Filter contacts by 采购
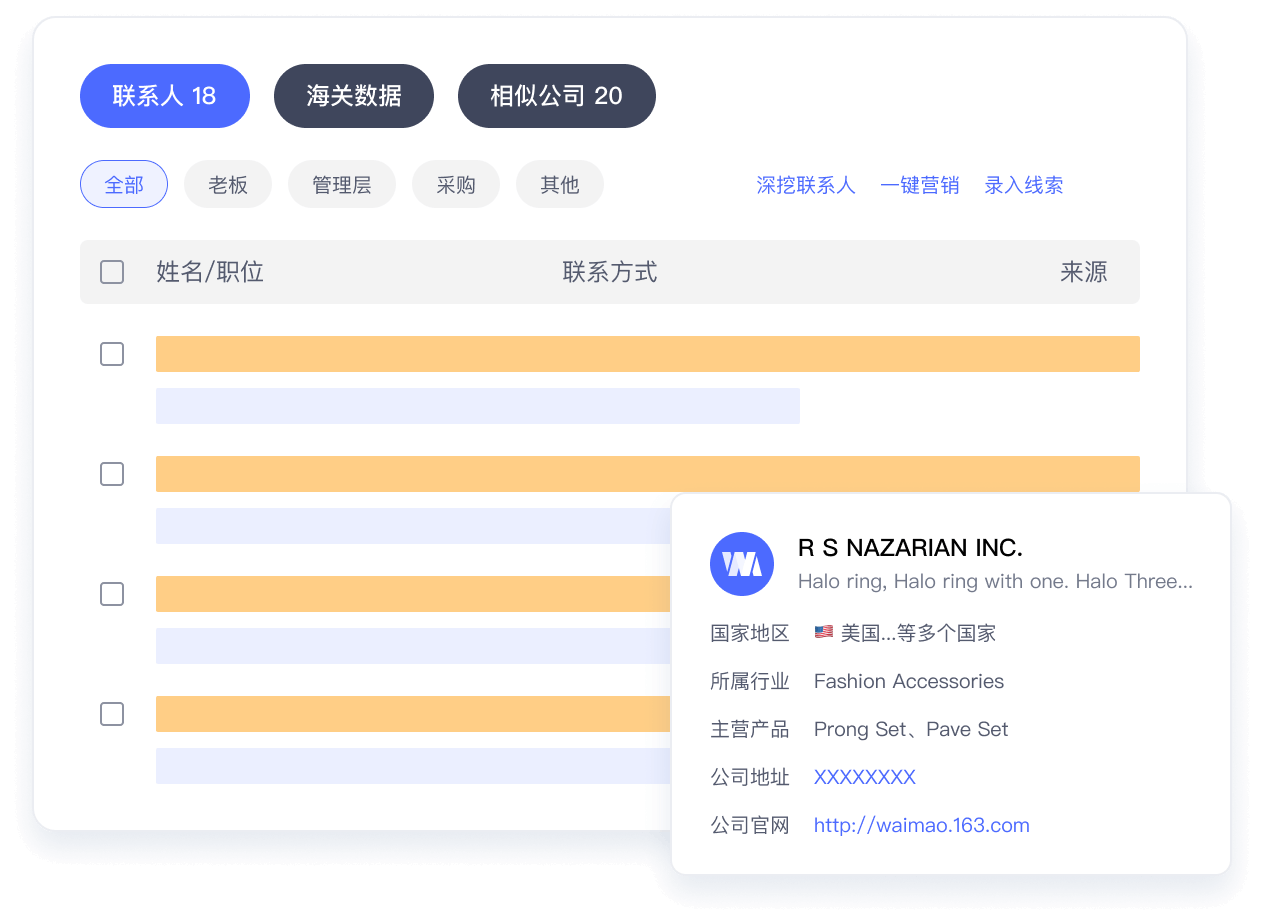This screenshot has height=924, width=1264. [455, 184]
